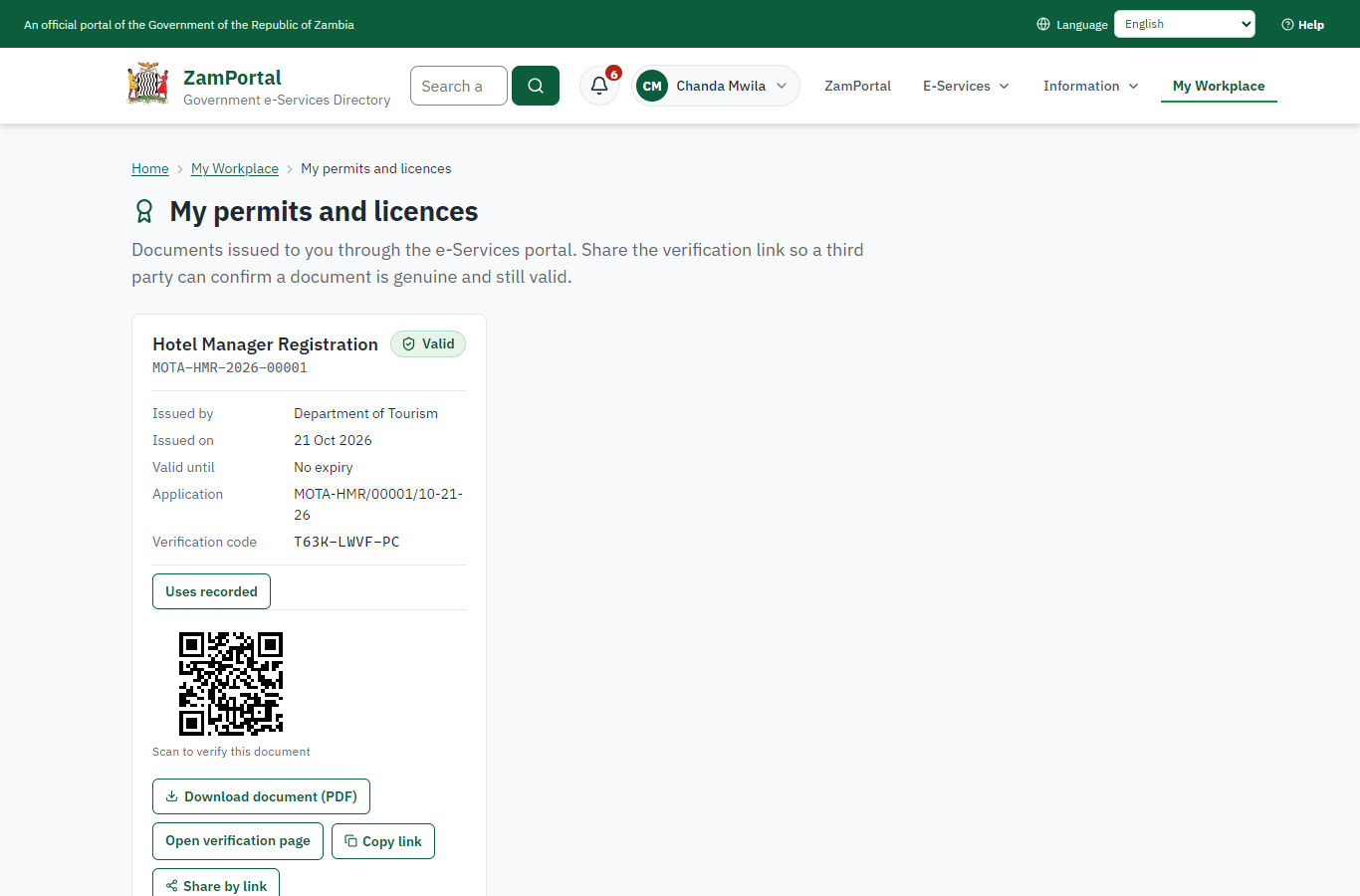
Task: Click the Hotel Manager Registration title
Action: (265, 344)
